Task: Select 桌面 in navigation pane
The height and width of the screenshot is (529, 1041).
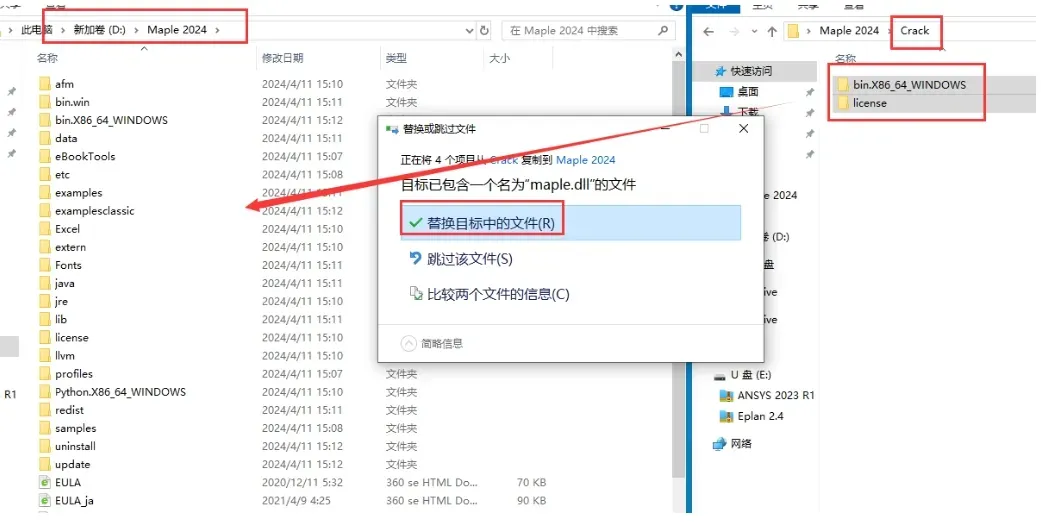Action: [748, 92]
